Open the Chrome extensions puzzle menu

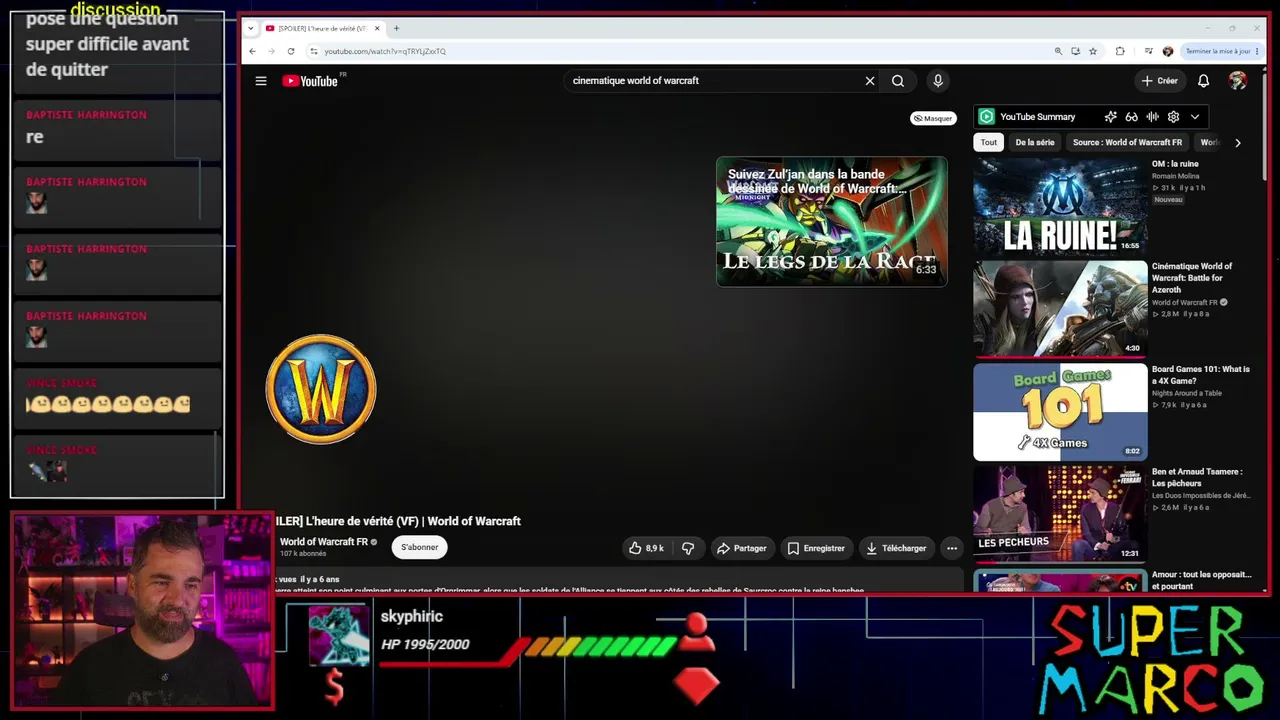click(x=1120, y=51)
